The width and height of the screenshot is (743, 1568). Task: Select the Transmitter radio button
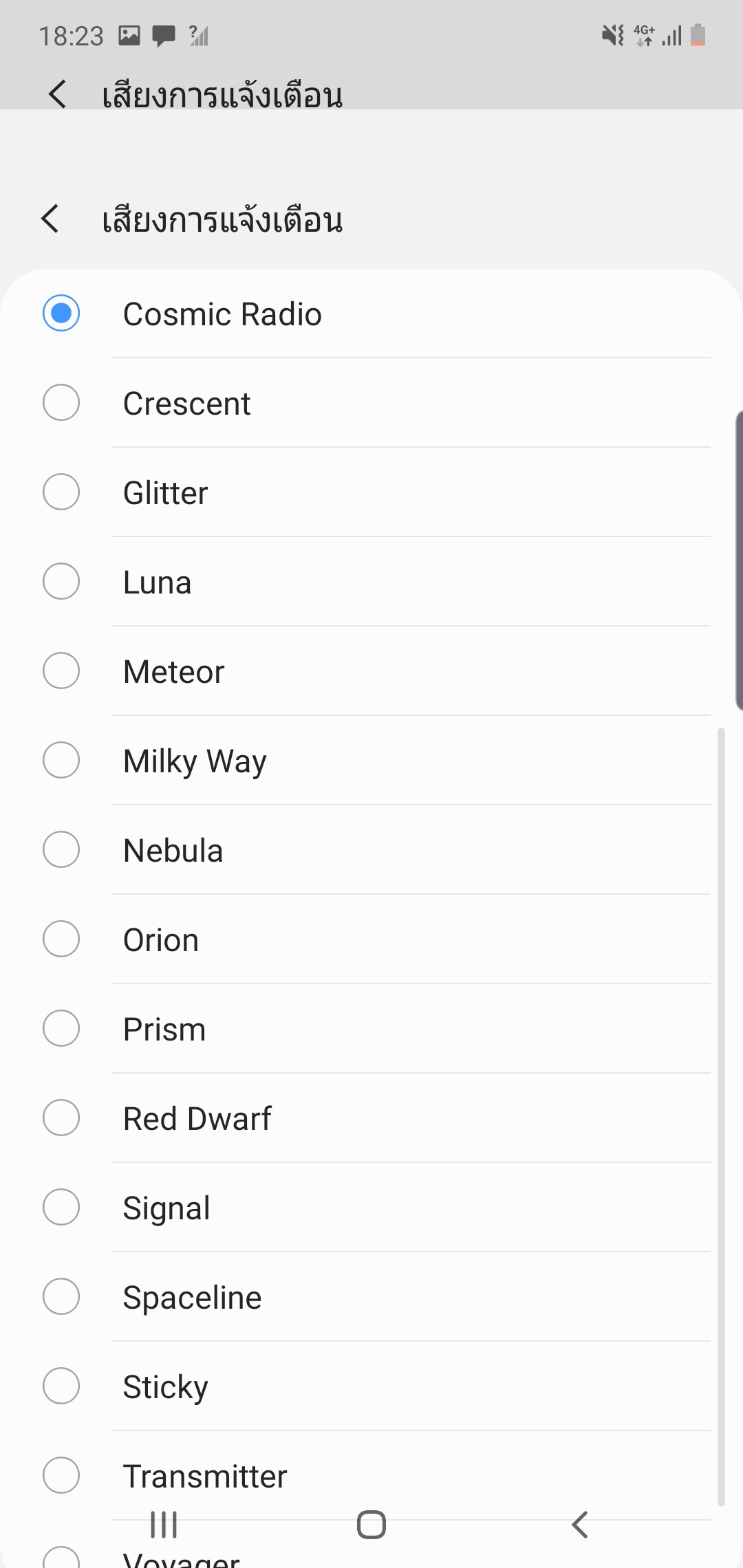(x=61, y=1476)
